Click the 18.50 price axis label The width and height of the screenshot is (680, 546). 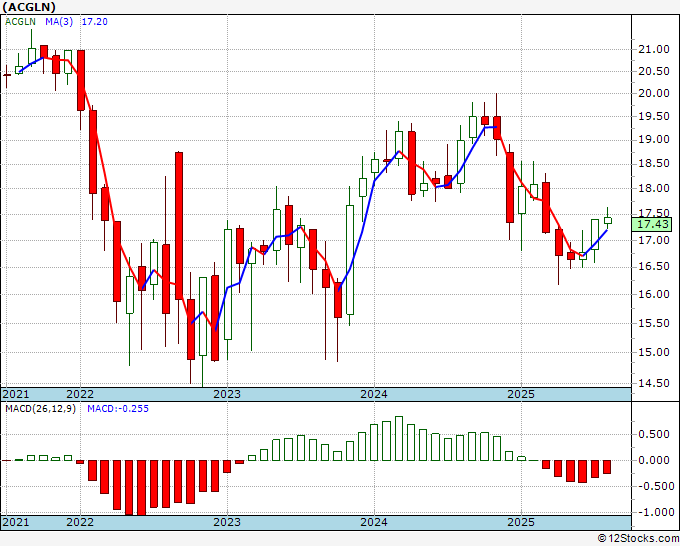(654, 163)
